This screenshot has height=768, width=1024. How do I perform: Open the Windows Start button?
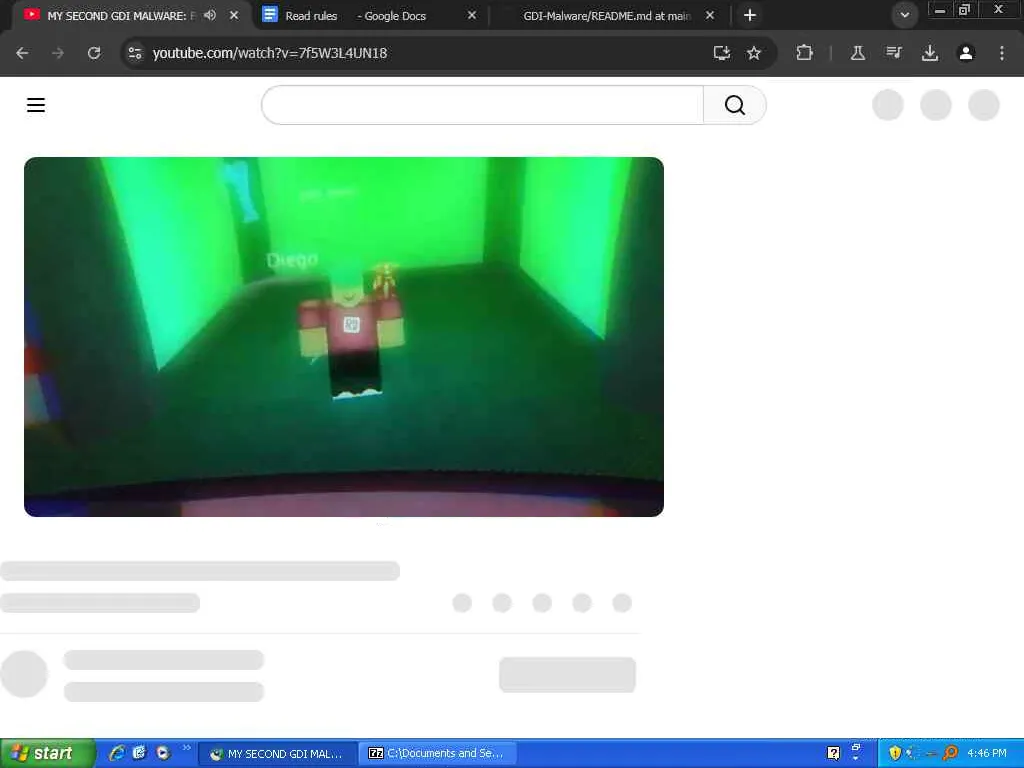(x=47, y=753)
